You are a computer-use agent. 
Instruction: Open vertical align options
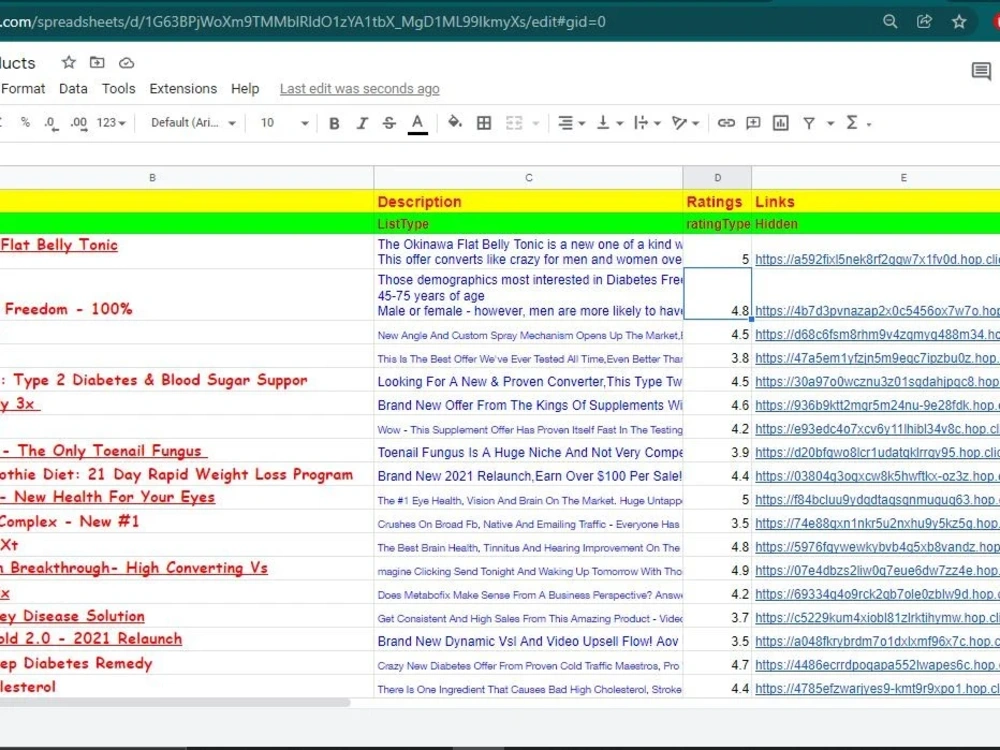[609, 123]
